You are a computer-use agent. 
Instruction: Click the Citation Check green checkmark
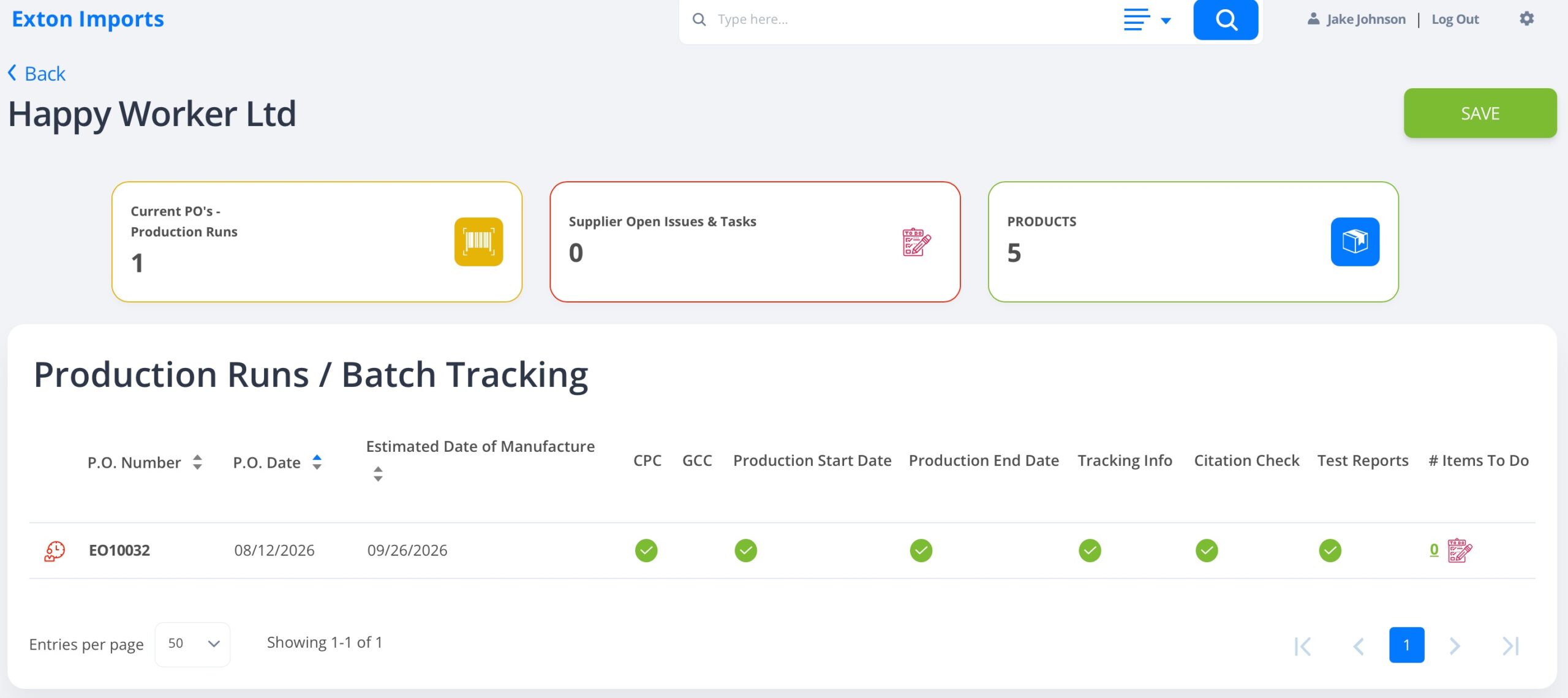click(1207, 550)
